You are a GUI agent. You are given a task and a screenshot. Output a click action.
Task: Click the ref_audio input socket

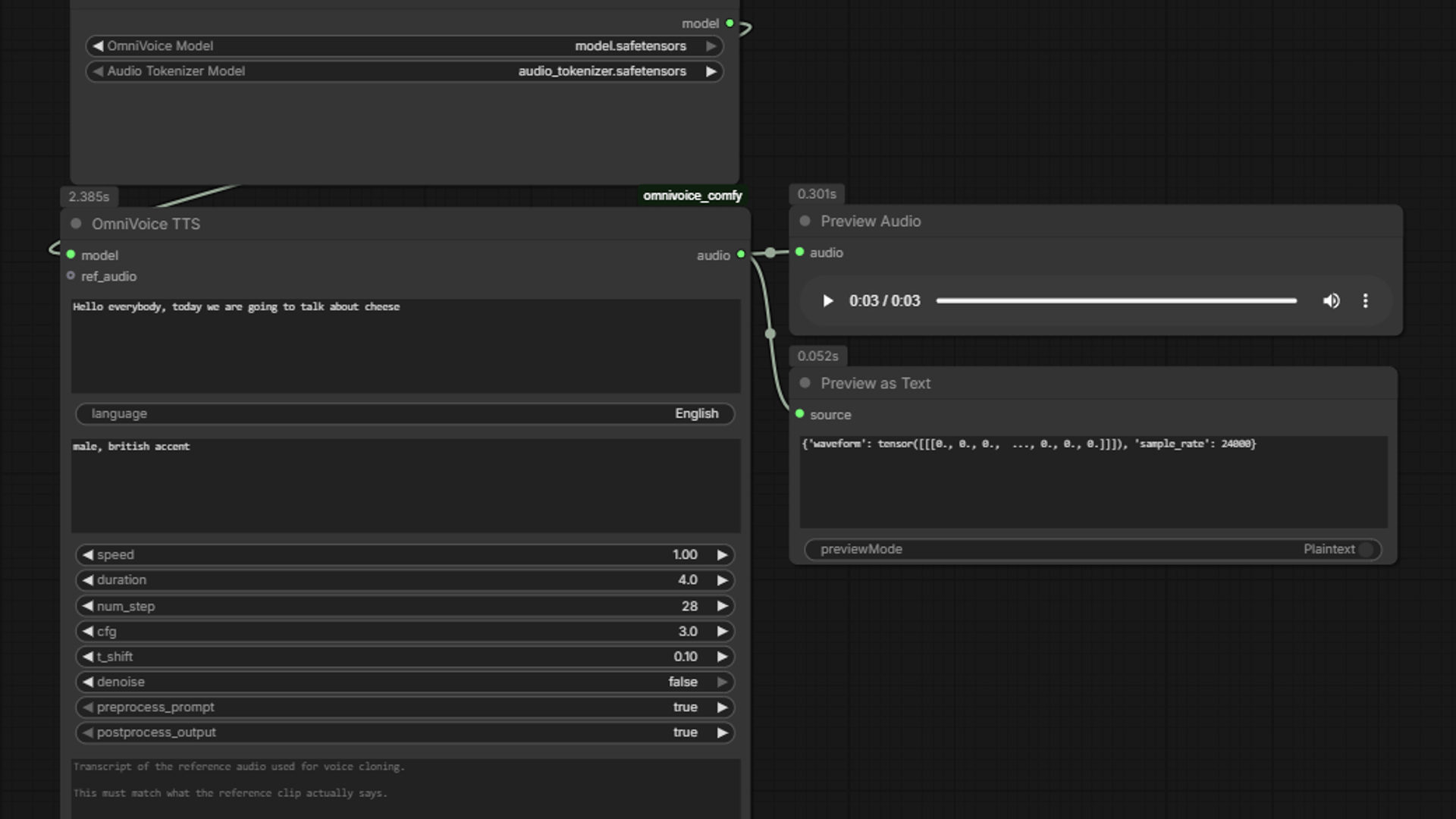[71, 276]
